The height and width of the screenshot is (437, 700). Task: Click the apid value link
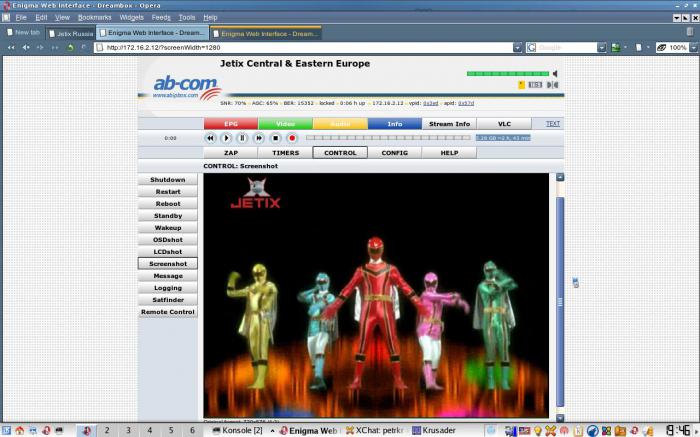point(466,103)
